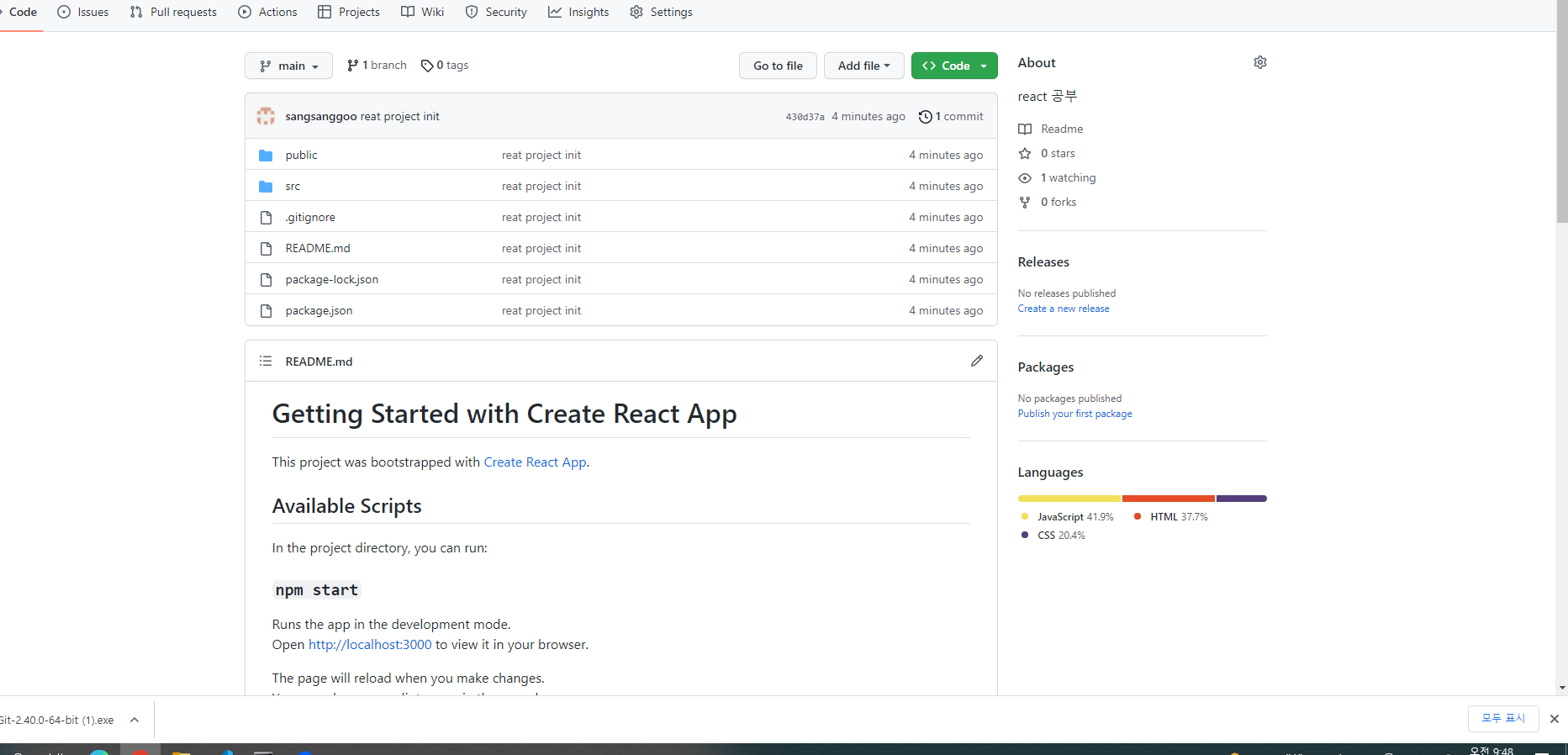The width and height of the screenshot is (1568, 755).
Task: Open repository Settings tab
Action: point(662,12)
